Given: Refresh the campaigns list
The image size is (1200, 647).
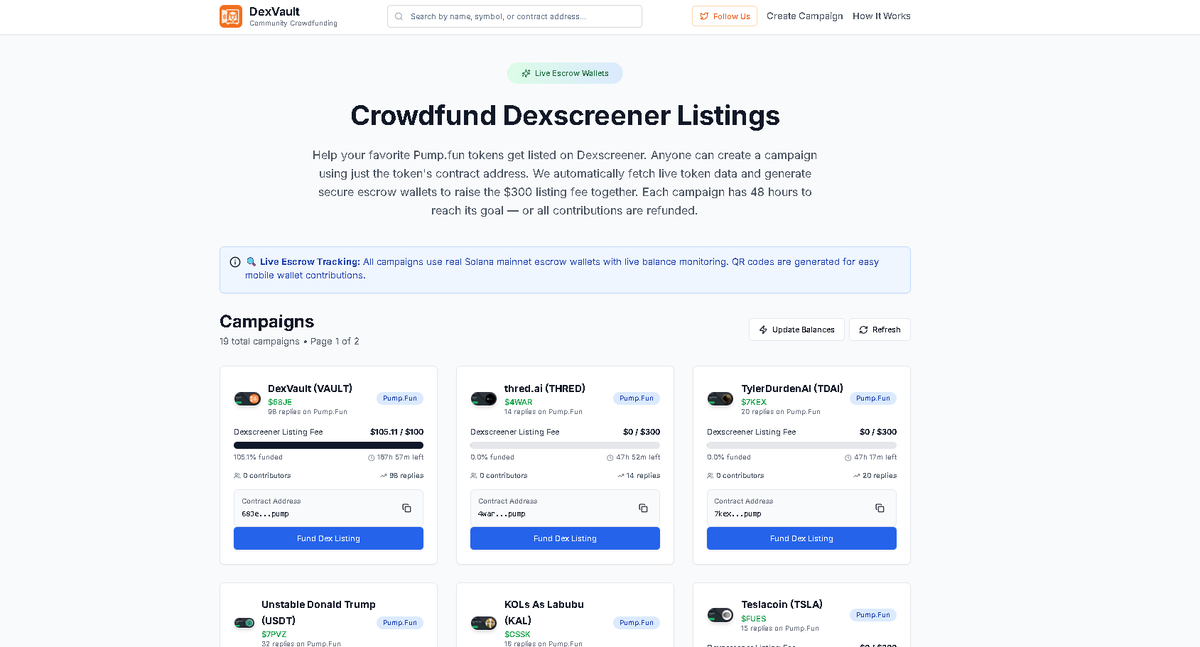Looking at the screenshot, I should (880, 329).
